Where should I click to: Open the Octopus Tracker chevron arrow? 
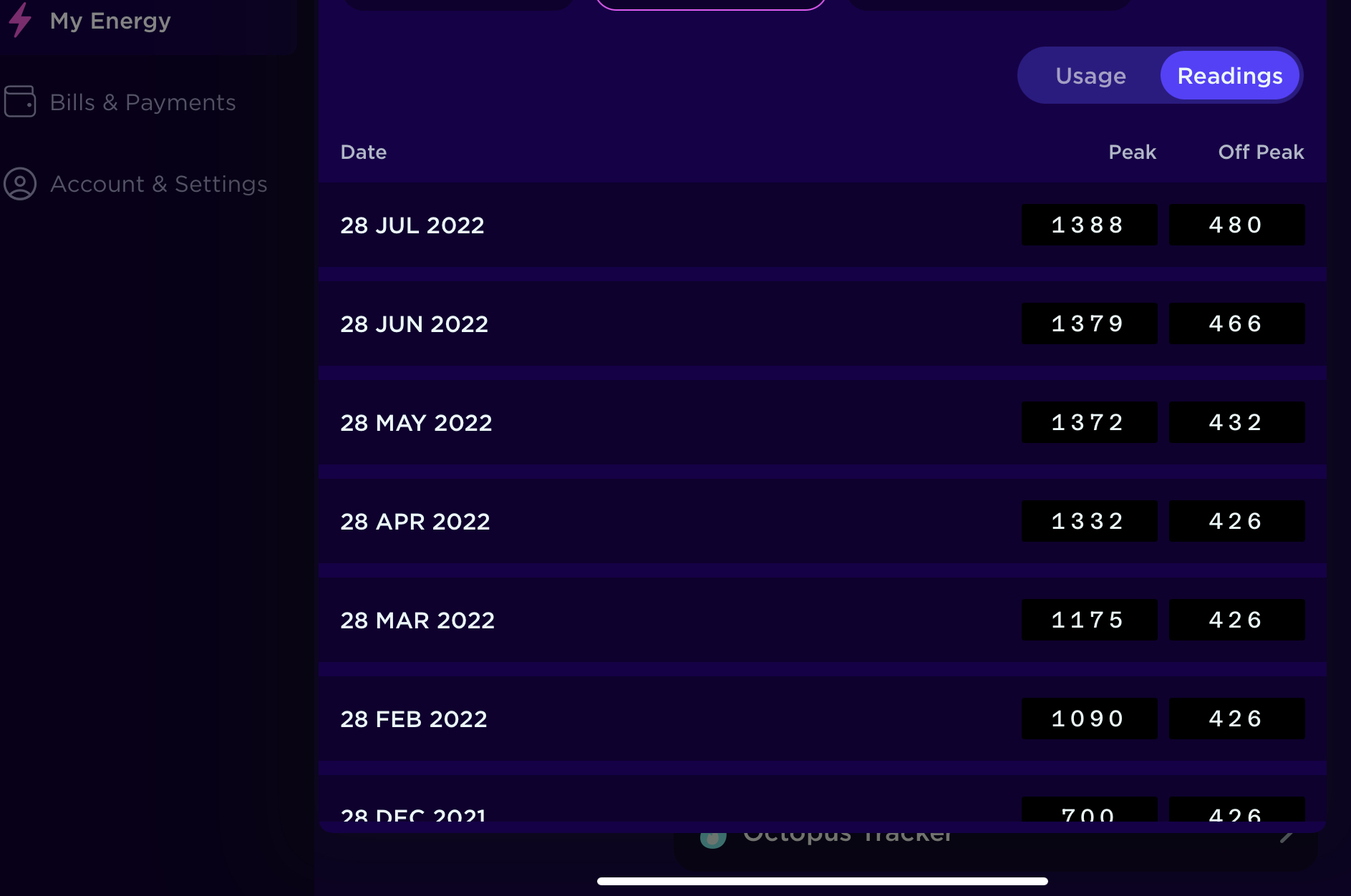click(1287, 836)
